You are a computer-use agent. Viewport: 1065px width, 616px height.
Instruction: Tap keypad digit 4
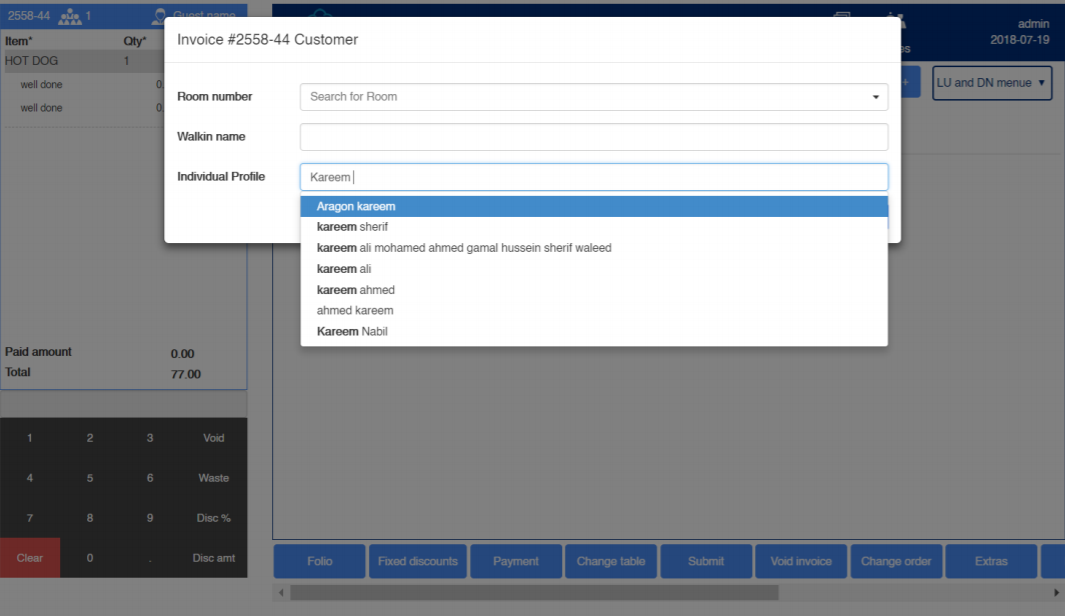tap(30, 478)
